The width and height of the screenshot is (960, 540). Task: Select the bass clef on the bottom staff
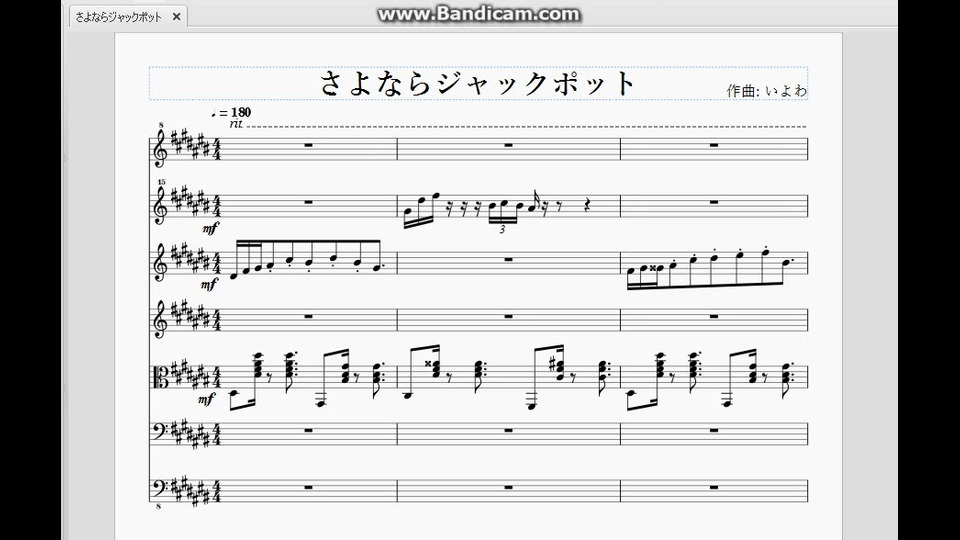[160, 489]
